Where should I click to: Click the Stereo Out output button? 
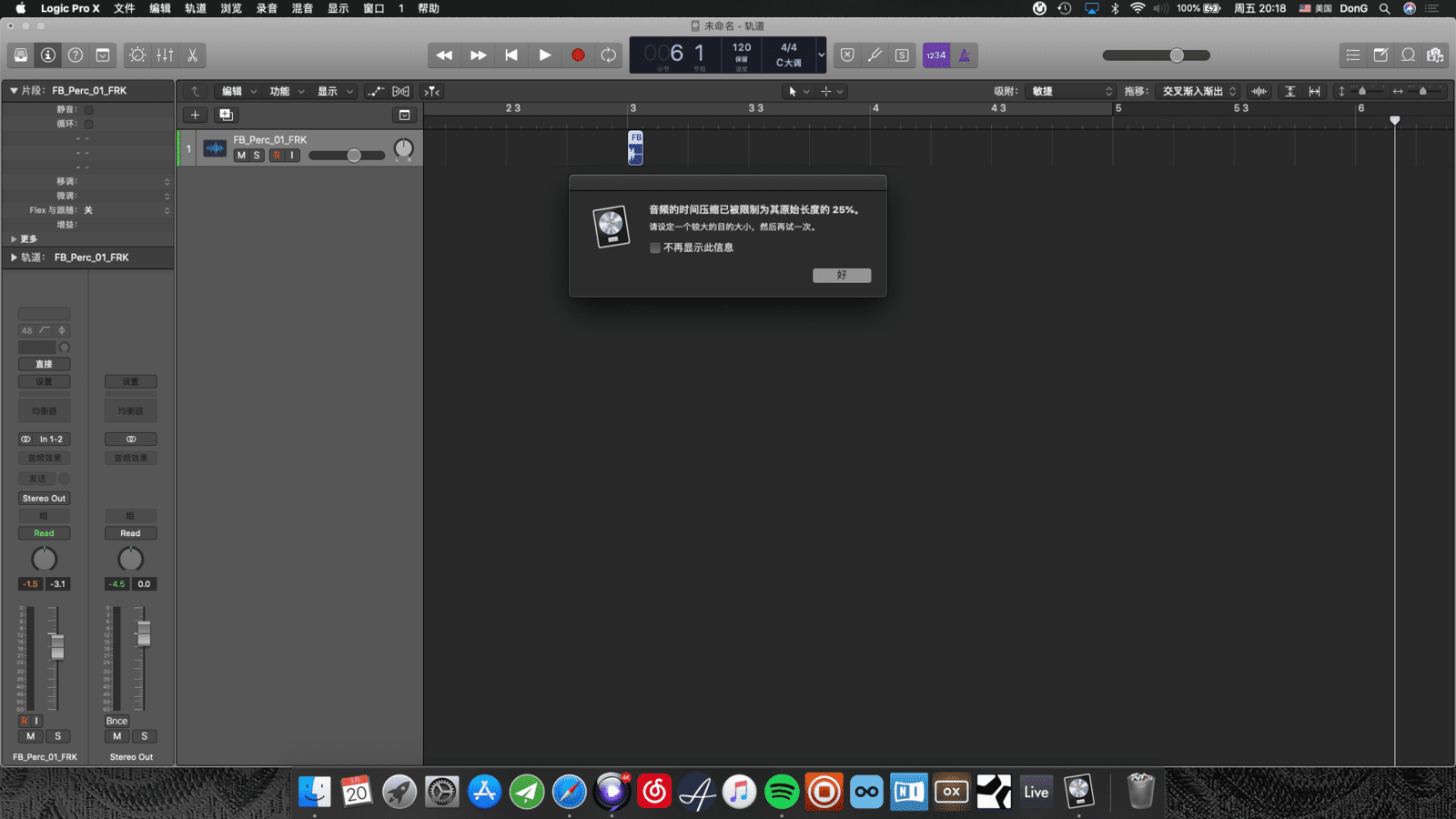click(44, 499)
